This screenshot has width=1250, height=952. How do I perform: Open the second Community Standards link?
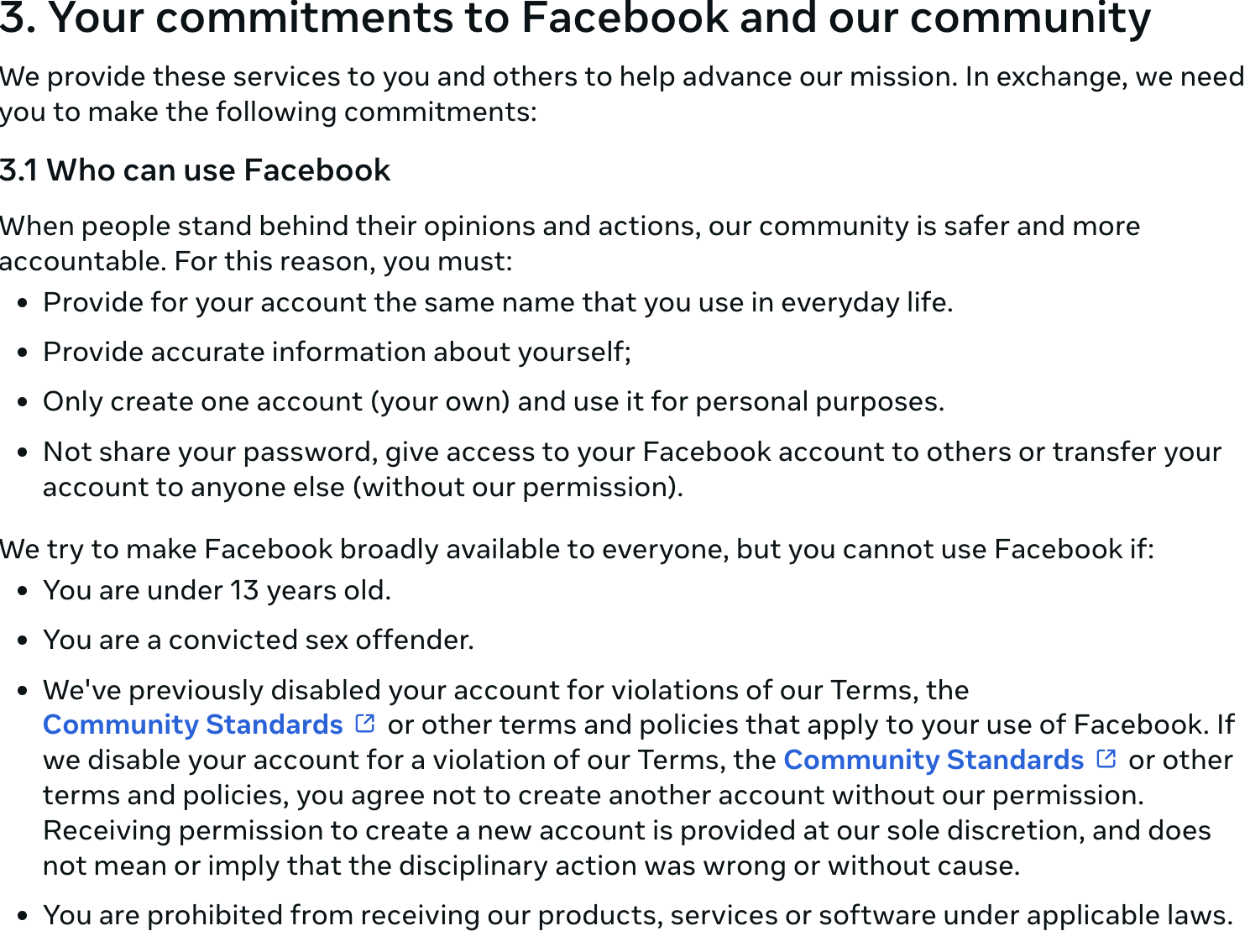coord(934,760)
